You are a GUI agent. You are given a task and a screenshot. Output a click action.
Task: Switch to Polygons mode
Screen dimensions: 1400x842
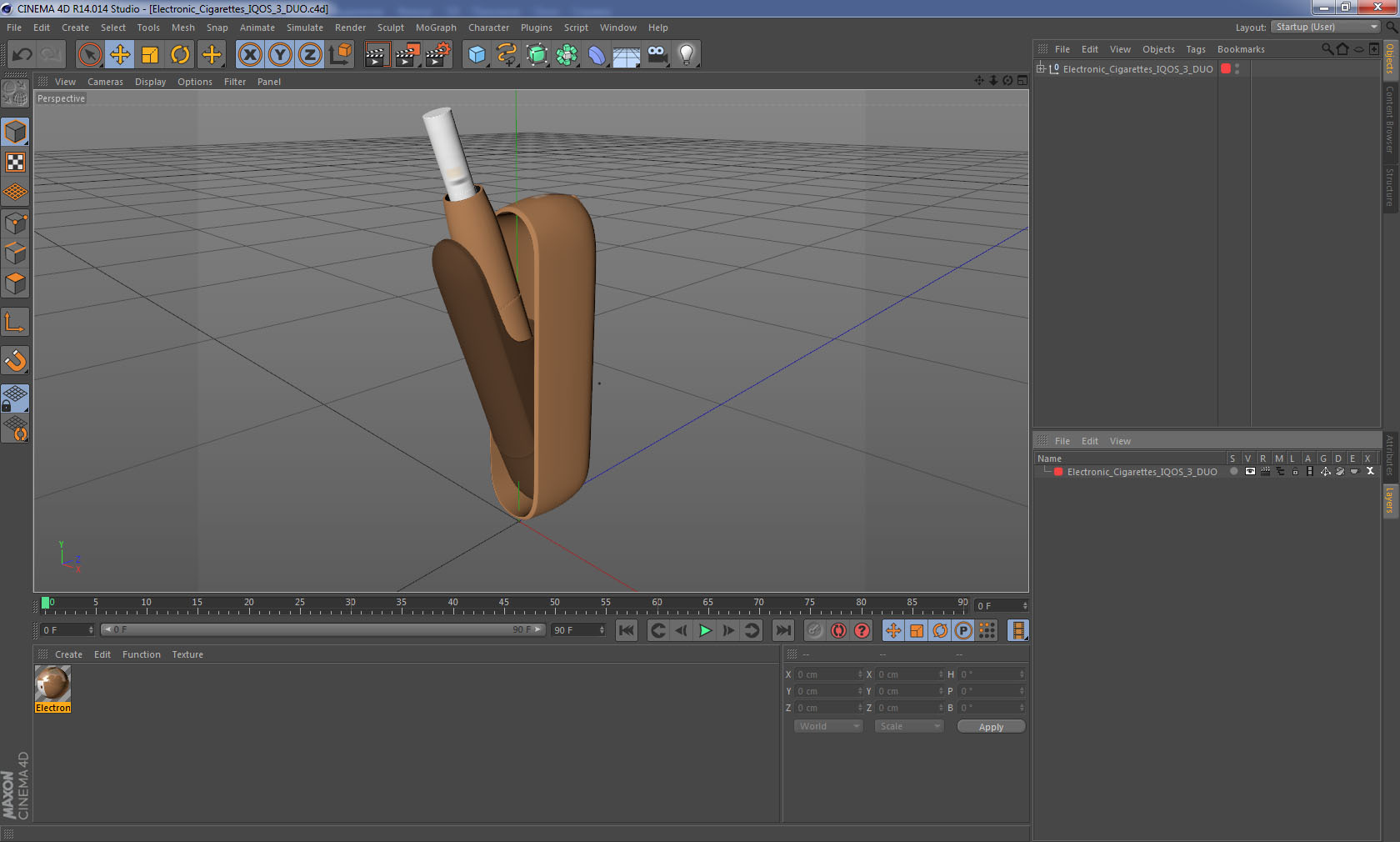15,283
